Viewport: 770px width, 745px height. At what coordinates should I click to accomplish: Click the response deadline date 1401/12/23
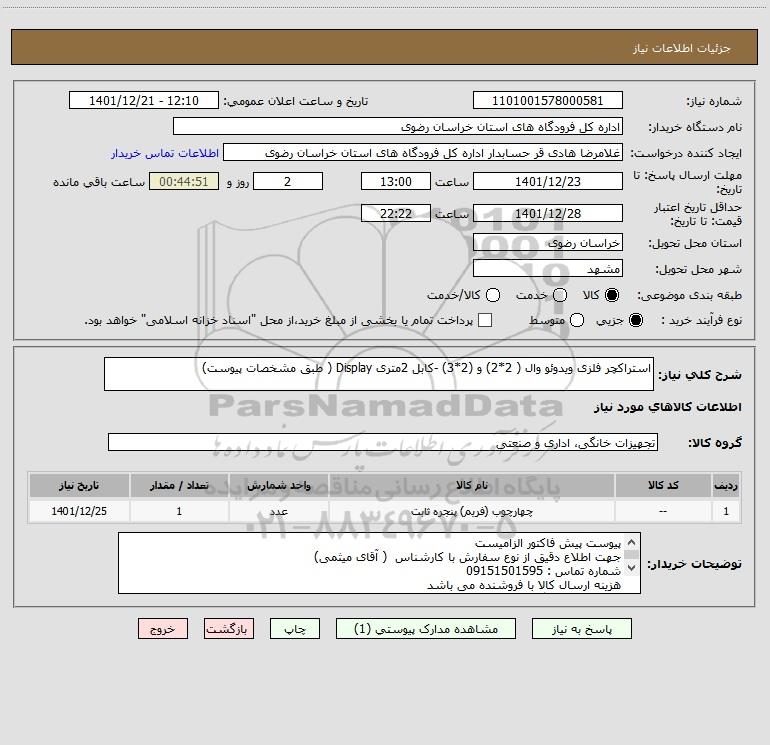click(548, 181)
